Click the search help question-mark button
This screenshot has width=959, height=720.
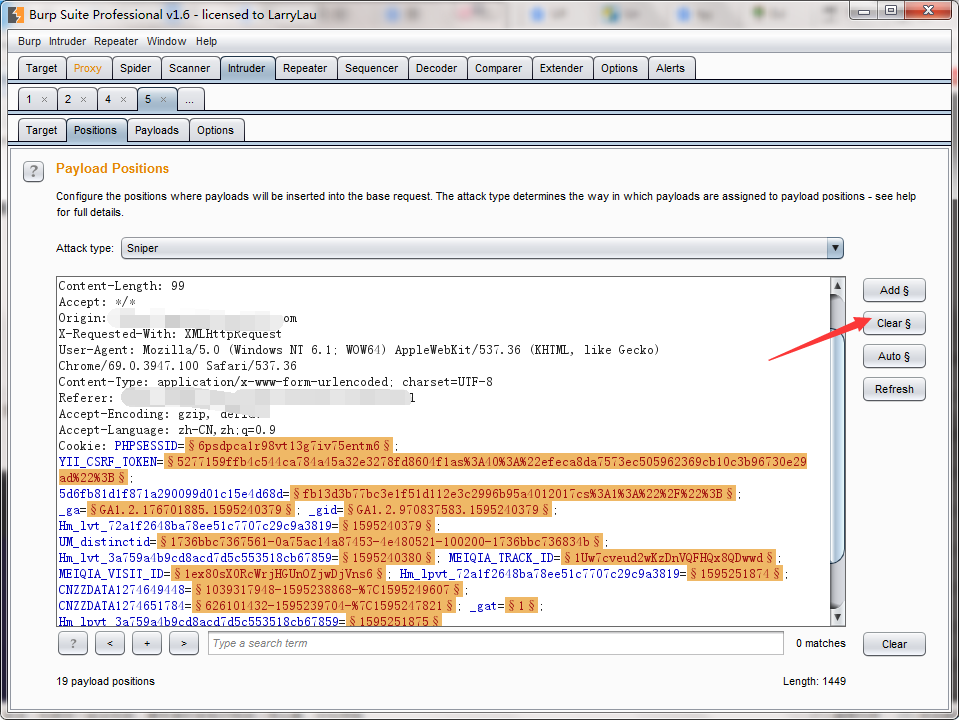click(x=73, y=644)
